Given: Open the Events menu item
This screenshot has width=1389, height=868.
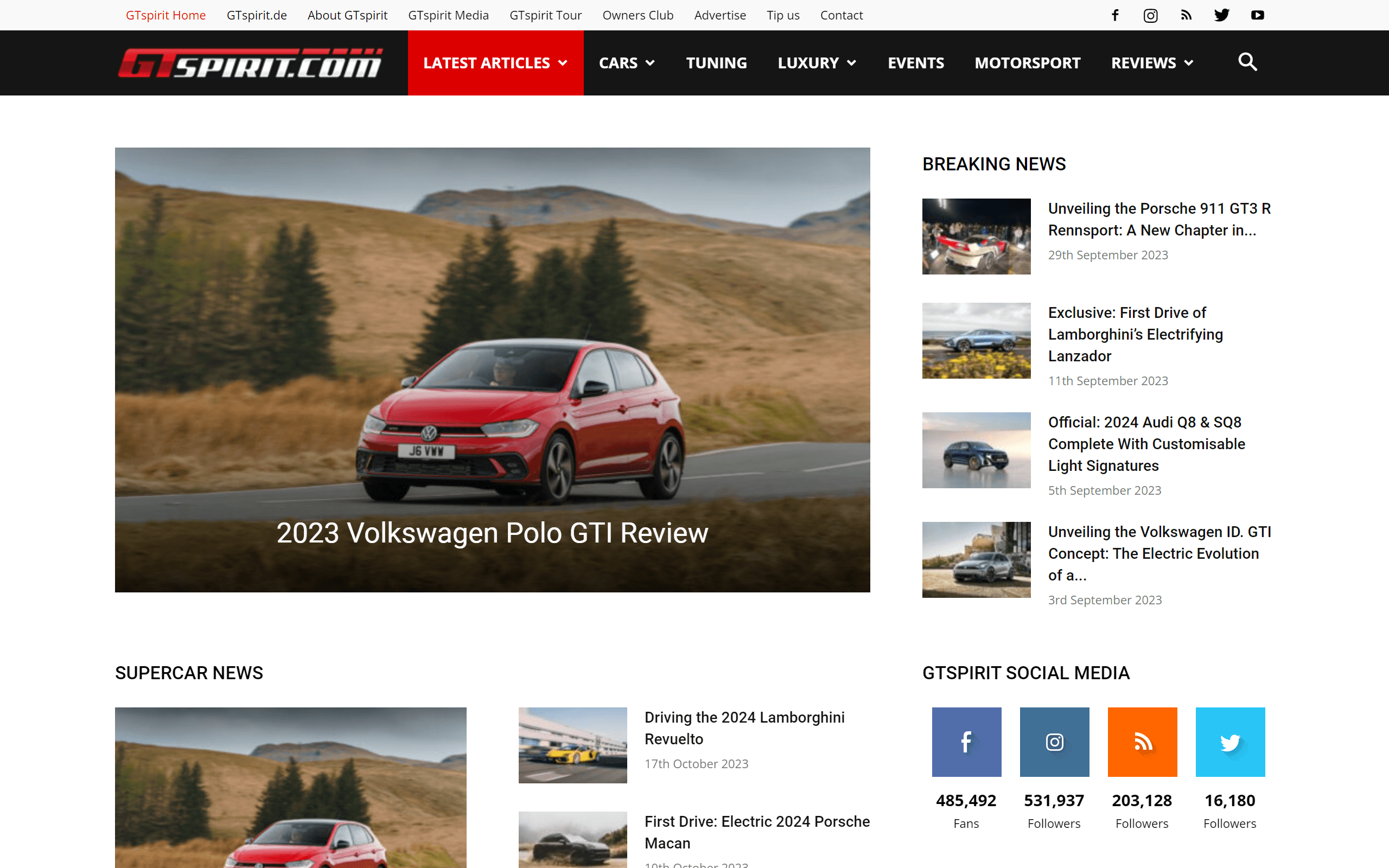Looking at the screenshot, I should tap(915, 62).
